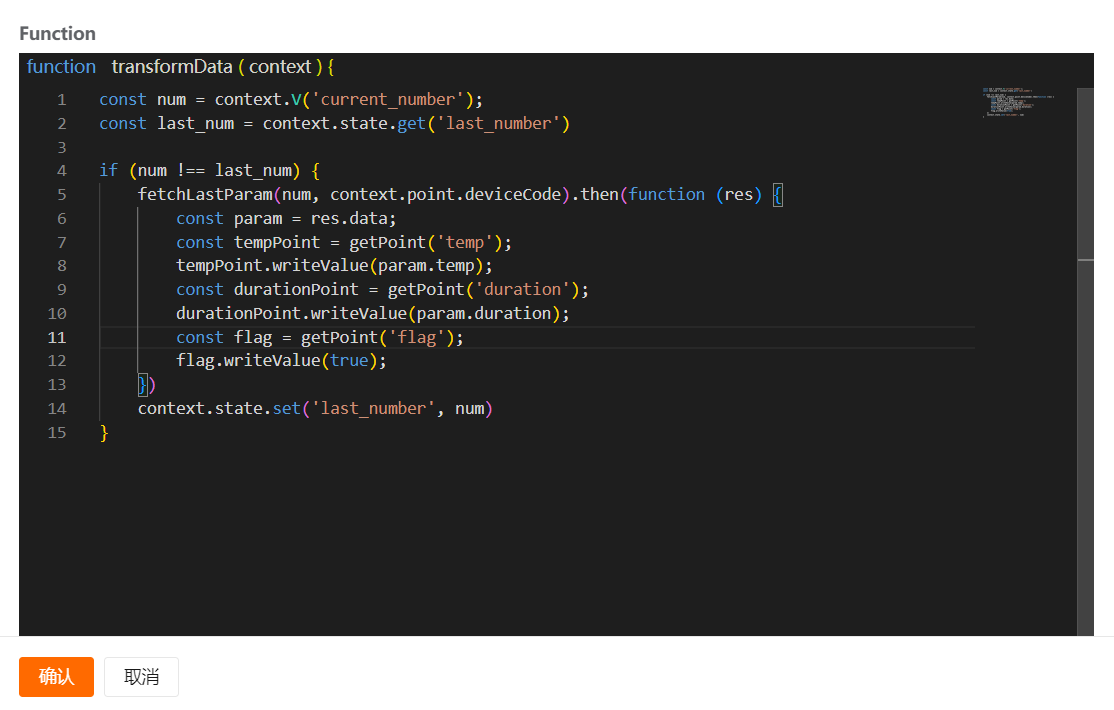This screenshot has width=1114, height=710.
Task: Click the closing '})' bracket on line 13
Action: 146,385
